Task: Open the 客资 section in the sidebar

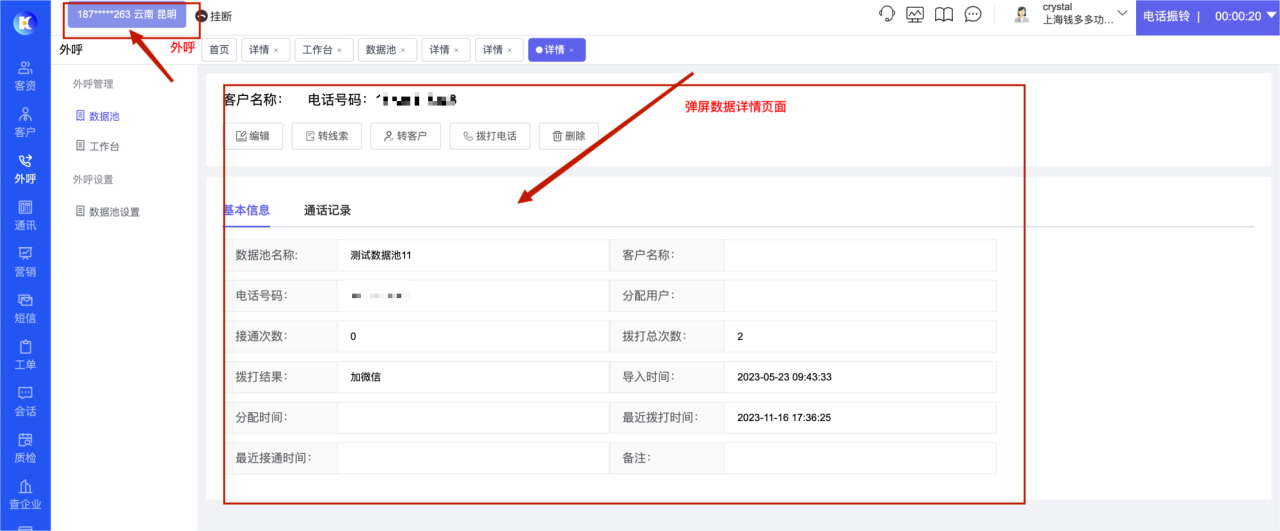Action: pyautogui.click(x=25, y=76)
